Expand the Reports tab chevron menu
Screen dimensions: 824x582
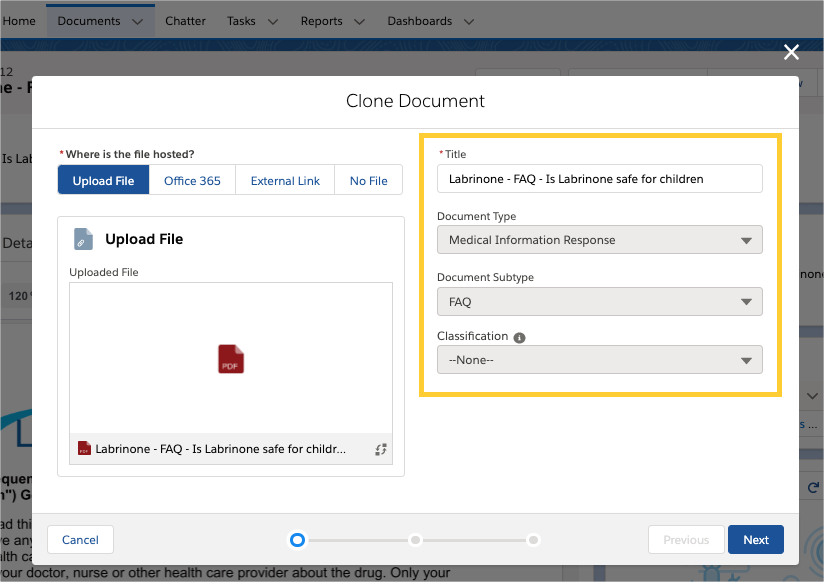coord(361,22)
